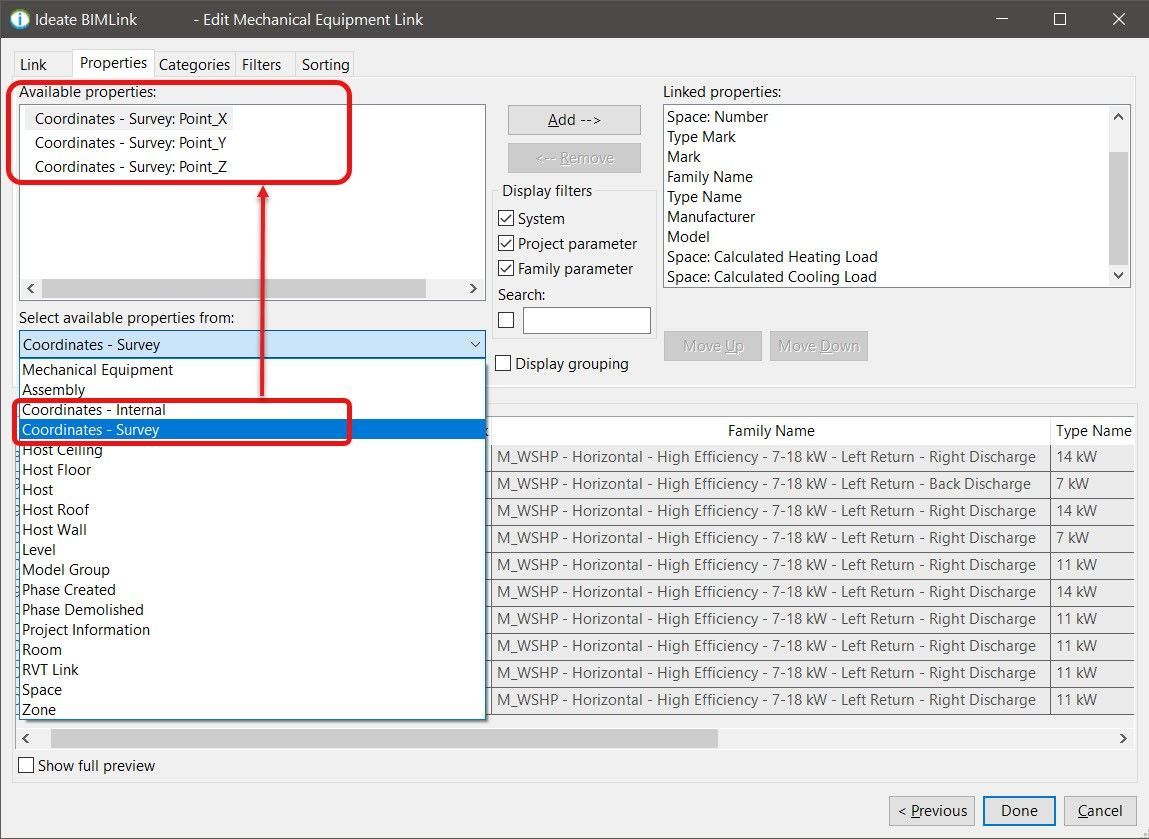
Task: Choose Host Roof from dropdown list
Action: pos(252,510)
